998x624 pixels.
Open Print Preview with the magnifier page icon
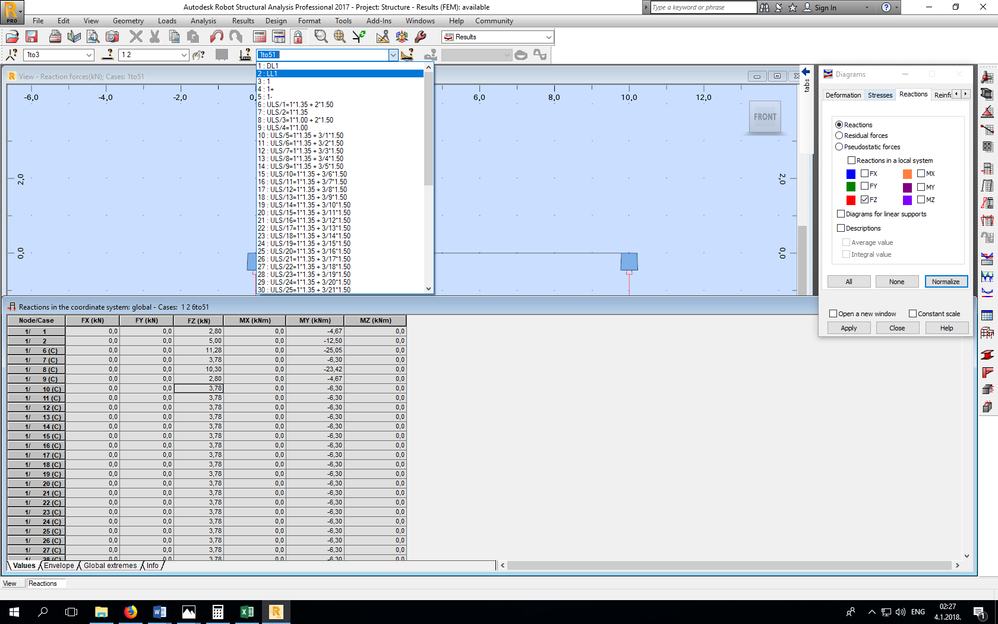(x=93, y=37)
